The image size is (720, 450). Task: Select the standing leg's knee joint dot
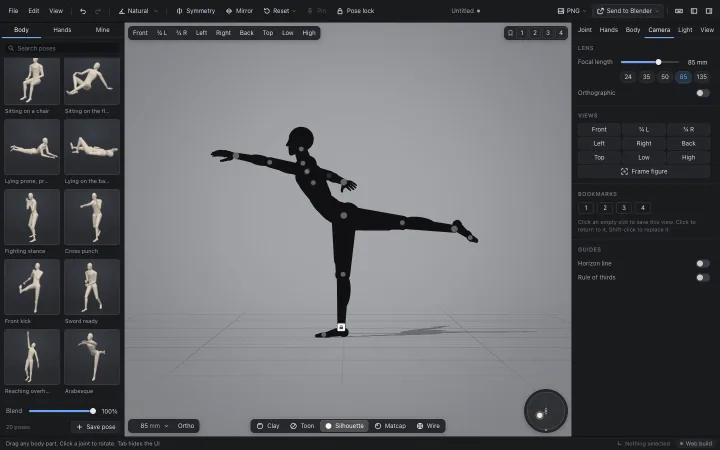pos(343,275)
